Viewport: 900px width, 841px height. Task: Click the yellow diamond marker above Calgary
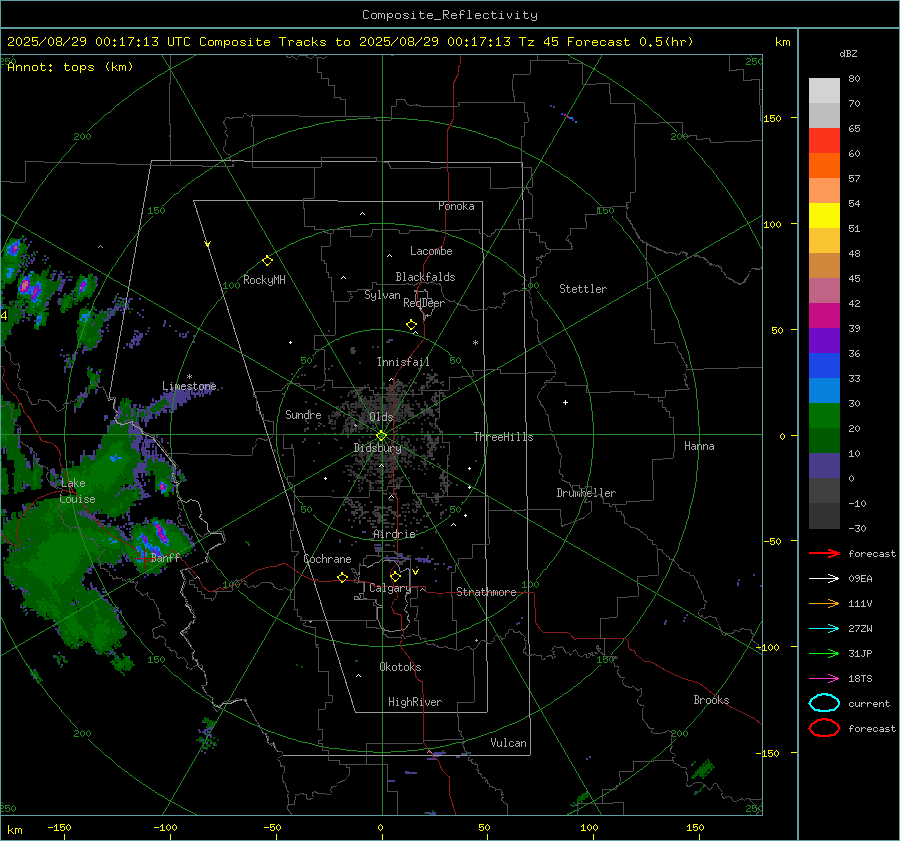[x=395, y=576]
